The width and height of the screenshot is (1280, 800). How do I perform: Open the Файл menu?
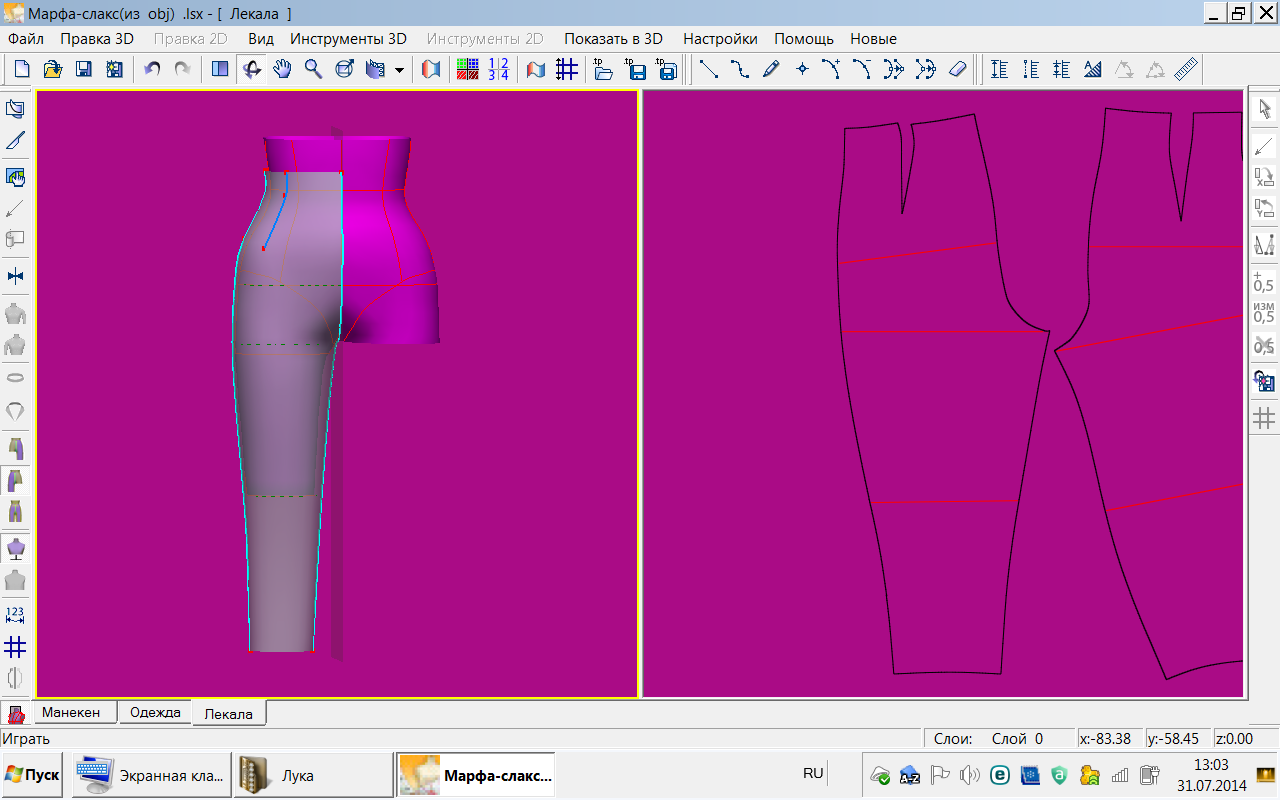click(x=26, y=39)
